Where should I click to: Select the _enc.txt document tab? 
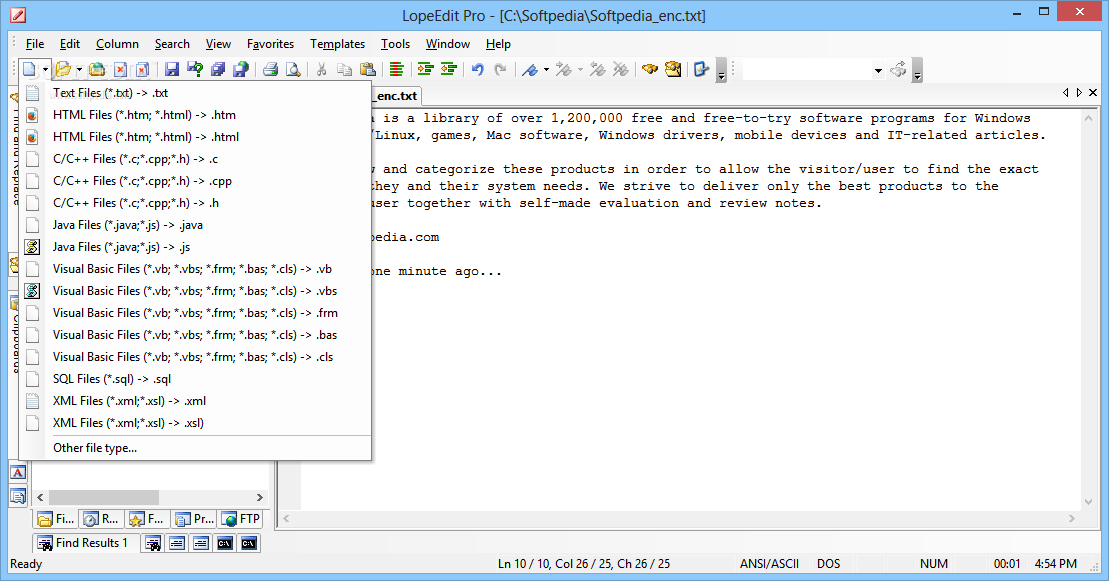click(396, 96)
